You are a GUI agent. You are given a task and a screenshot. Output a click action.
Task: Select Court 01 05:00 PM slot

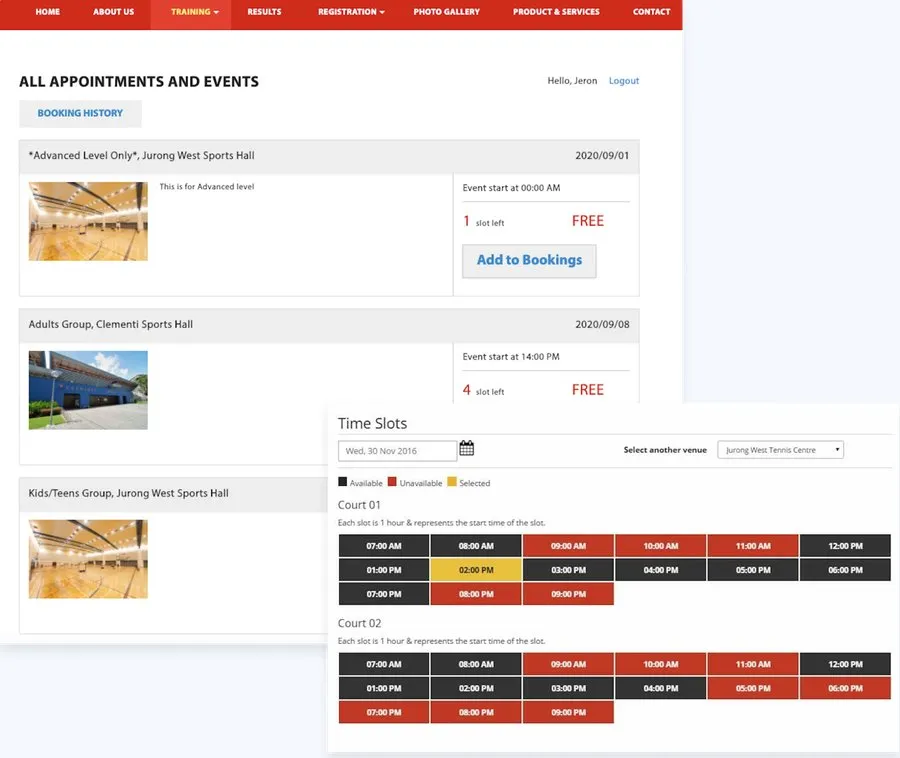tap(753, 570)
